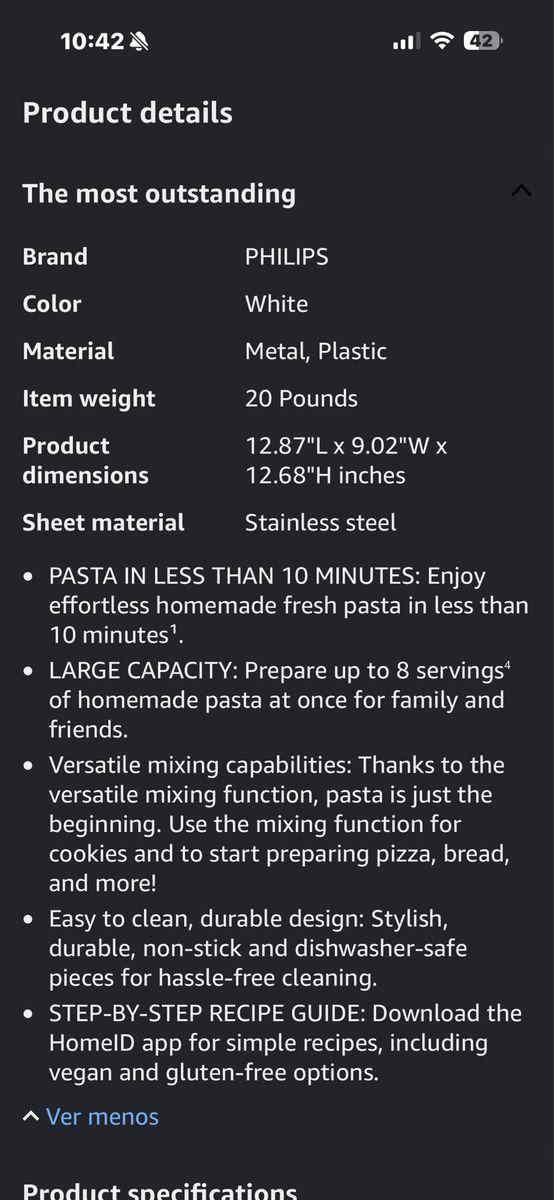Viewport: 554px width, 1200px height.
Task: Tap the '20 Pounds' weight value
Action: (x=301, y=398)
